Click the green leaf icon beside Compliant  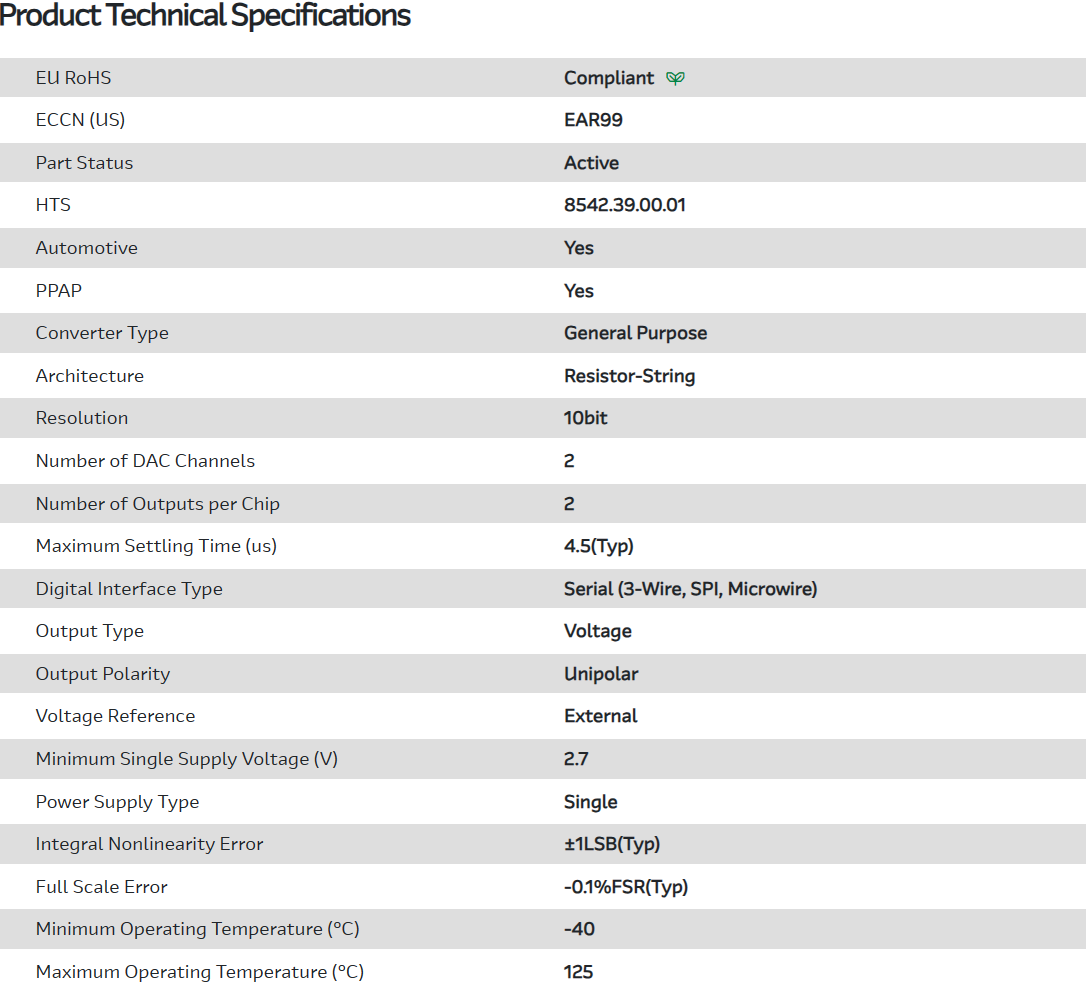(x=676, y=78)
